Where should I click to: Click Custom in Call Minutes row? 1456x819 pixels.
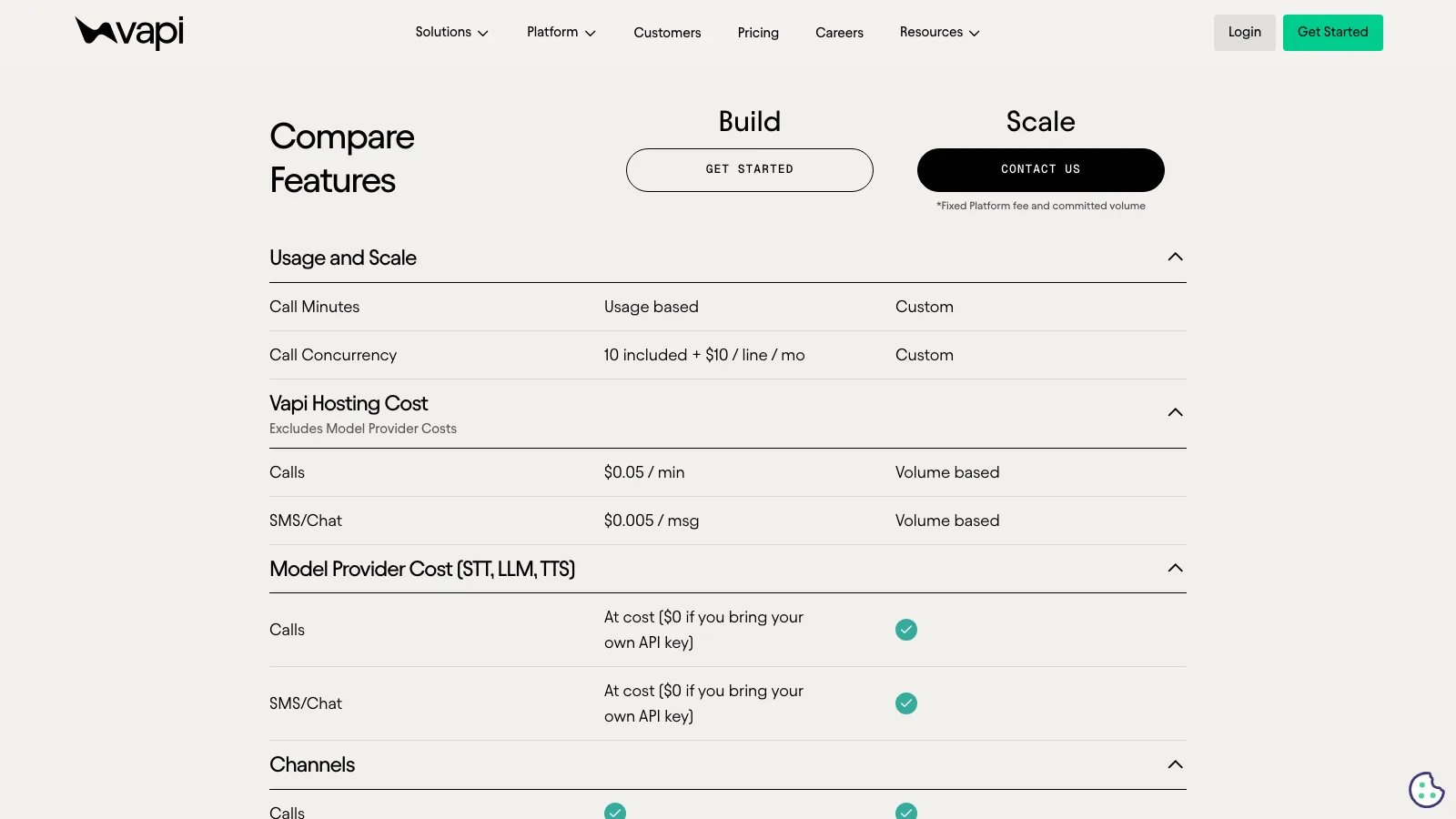pyautogui.click(x=925, y=307)
